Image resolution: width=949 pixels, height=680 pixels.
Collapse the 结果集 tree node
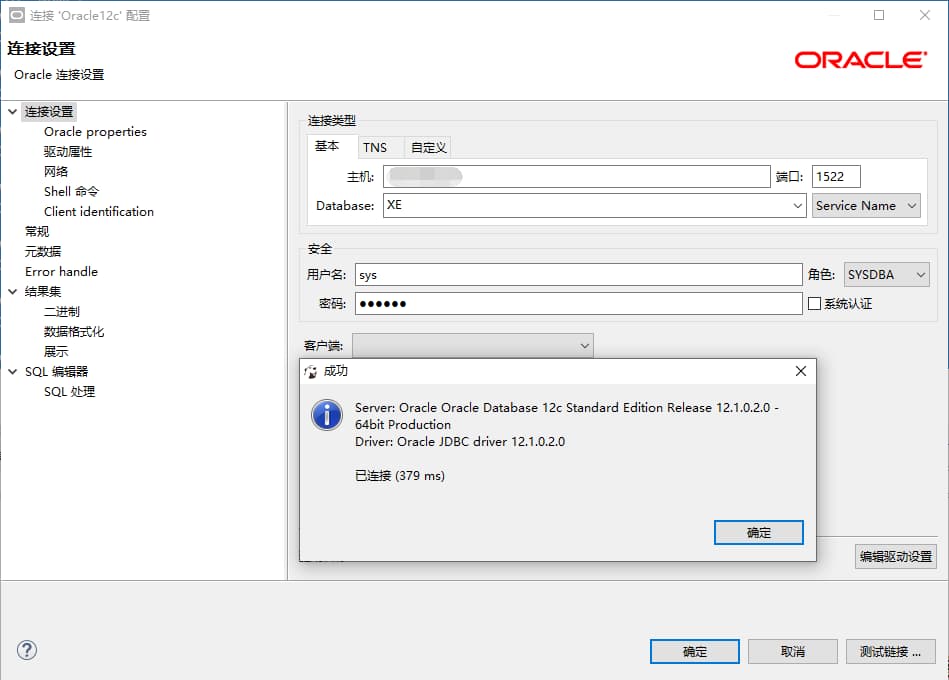[12, 292]
